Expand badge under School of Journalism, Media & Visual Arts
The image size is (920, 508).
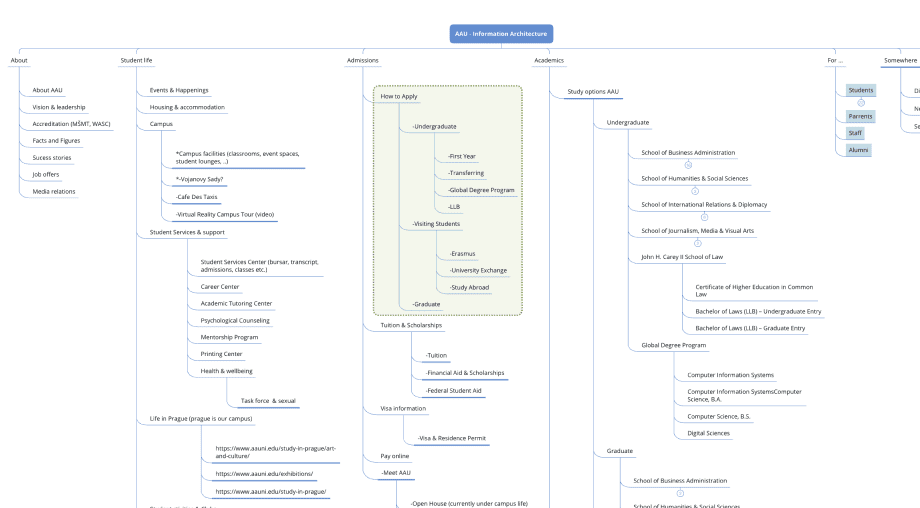pyautogui.click(x=698, y=243)
